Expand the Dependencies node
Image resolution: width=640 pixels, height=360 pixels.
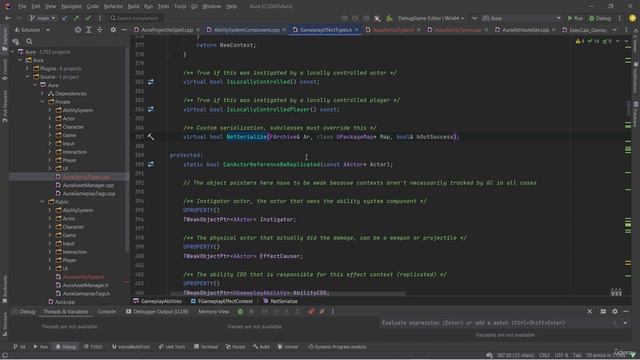coord(42,93)
